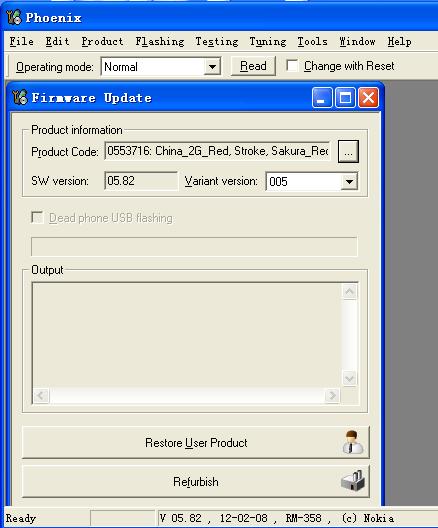Maximize the Firmware Update window
The width and height of the screenshot is (438, 528).
(345, 98)
